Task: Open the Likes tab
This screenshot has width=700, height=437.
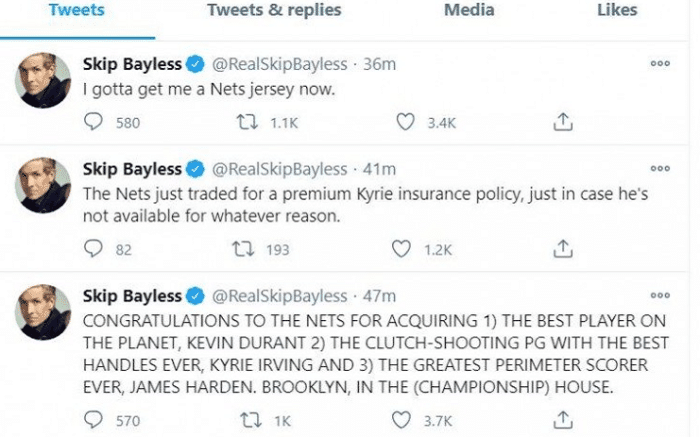Action: coord(618,11)
